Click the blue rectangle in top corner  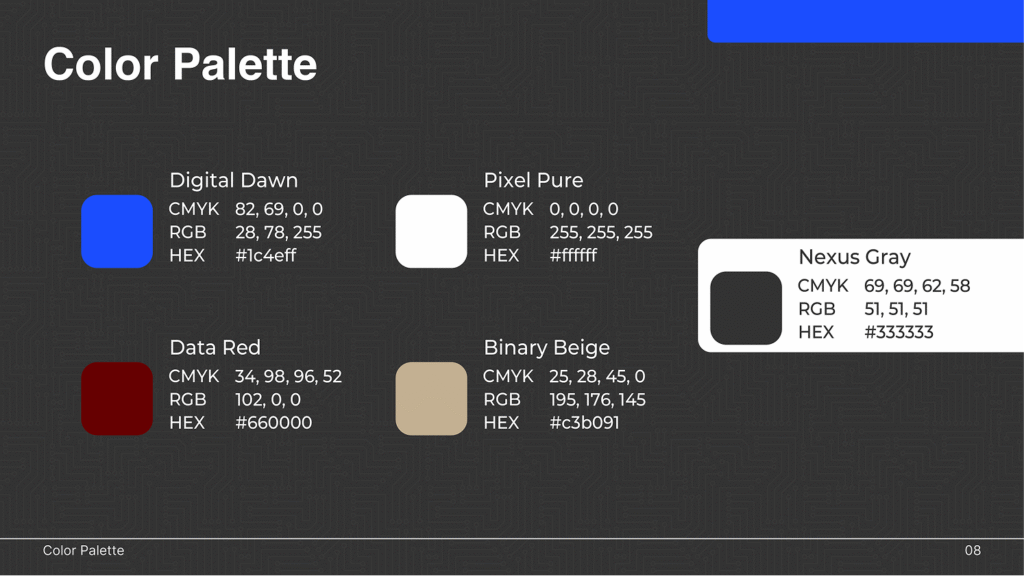pos(865,21)
